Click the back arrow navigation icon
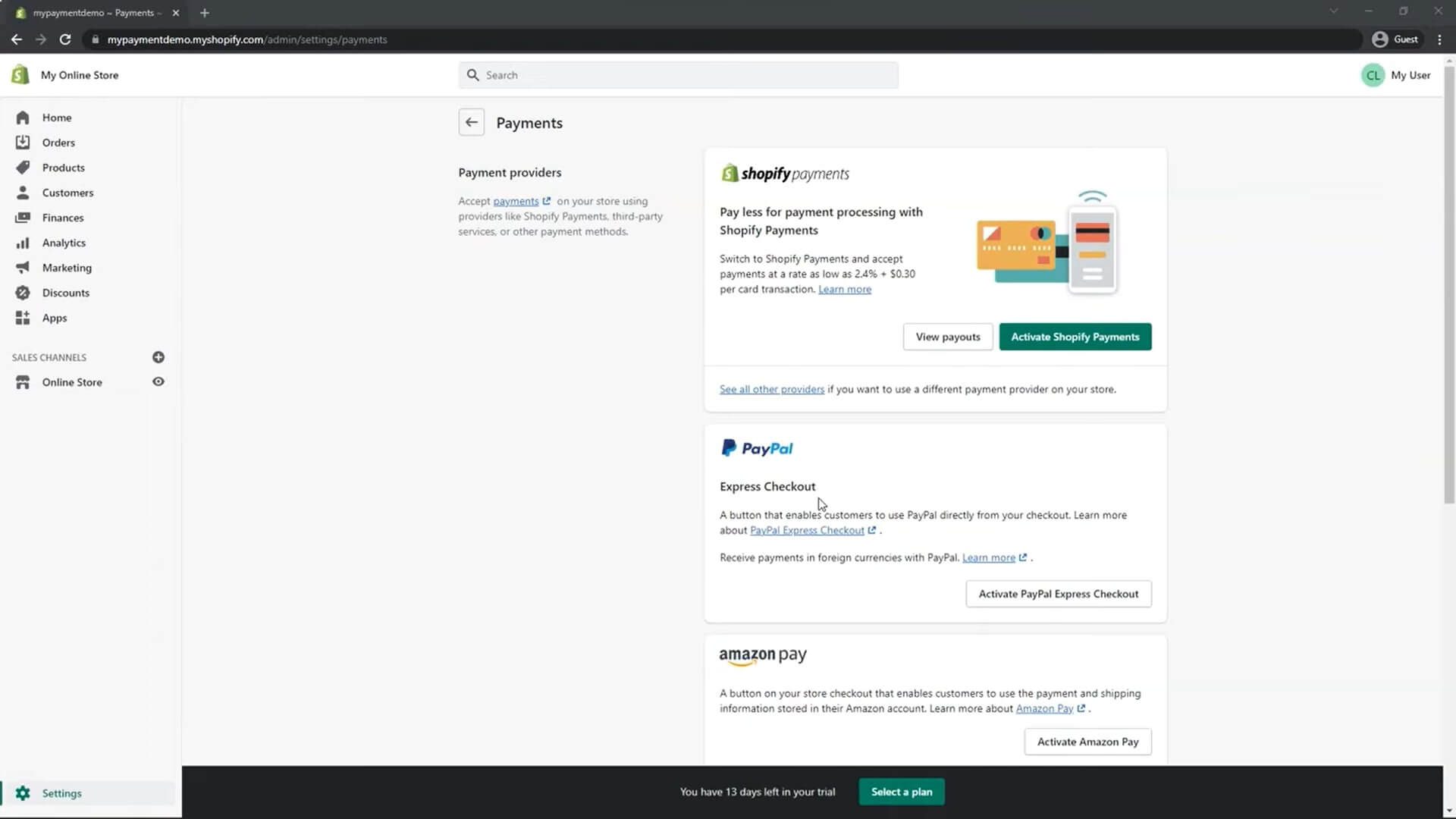Viewport: 1456px width, 819px height. coord(471,122)
